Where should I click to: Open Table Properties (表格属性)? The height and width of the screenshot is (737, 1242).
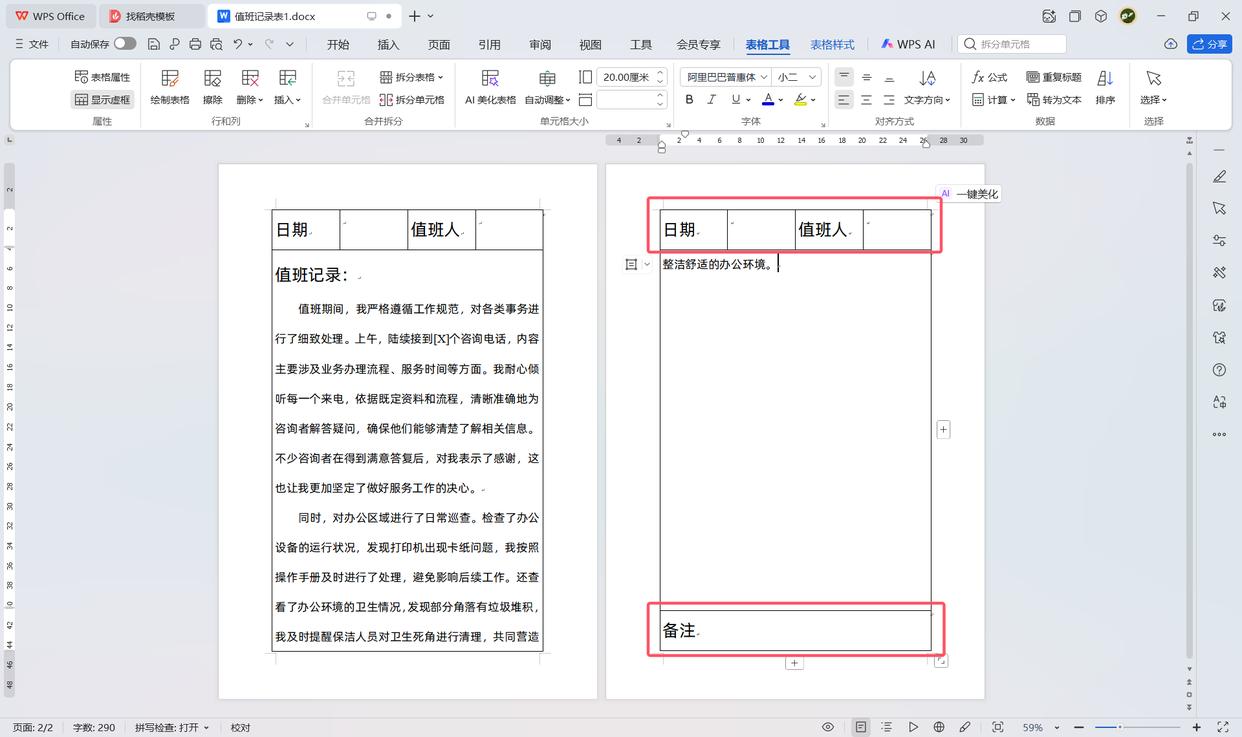point(102,77)
